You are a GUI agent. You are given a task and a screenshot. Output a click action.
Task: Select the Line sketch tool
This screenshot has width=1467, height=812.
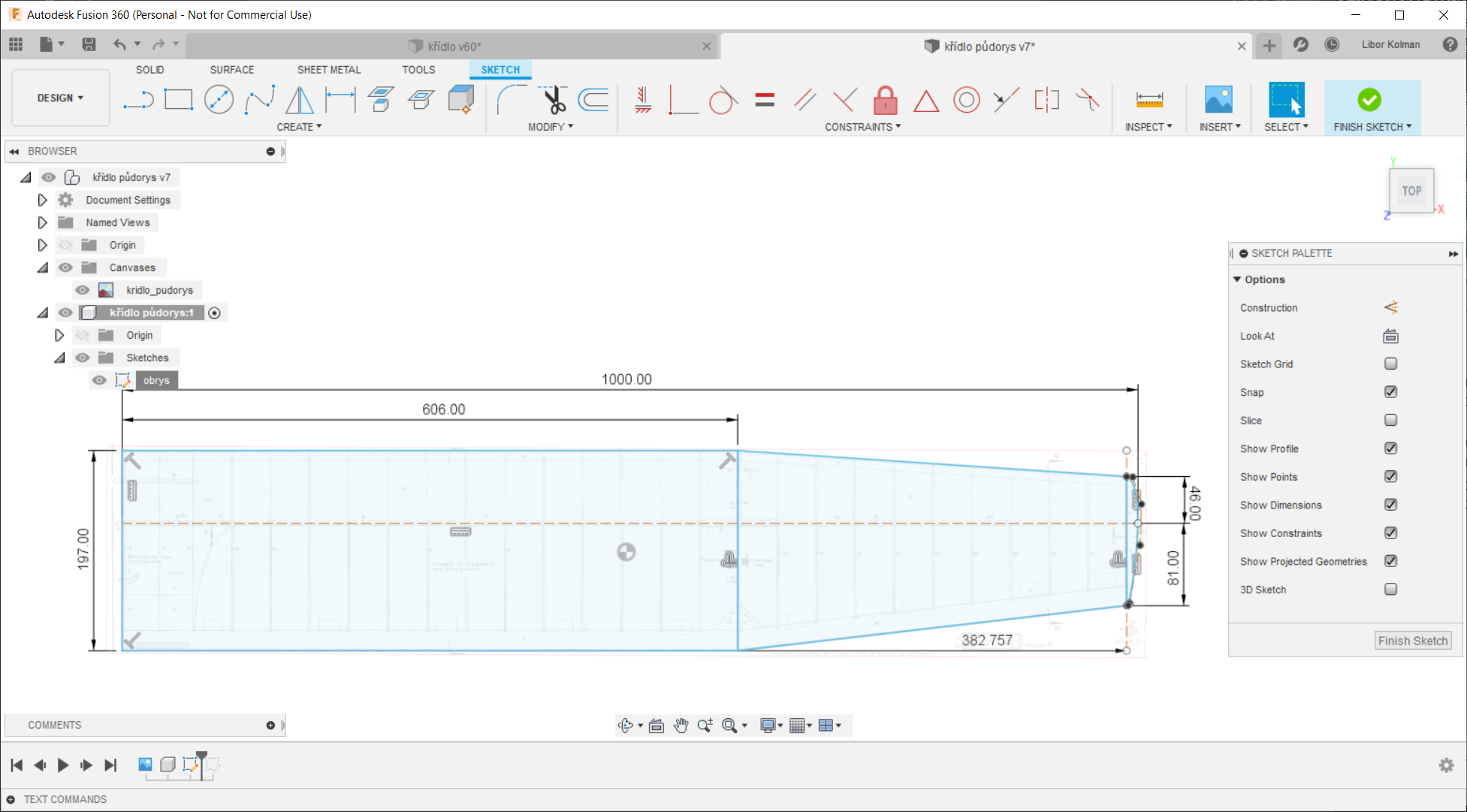point(138,100)
